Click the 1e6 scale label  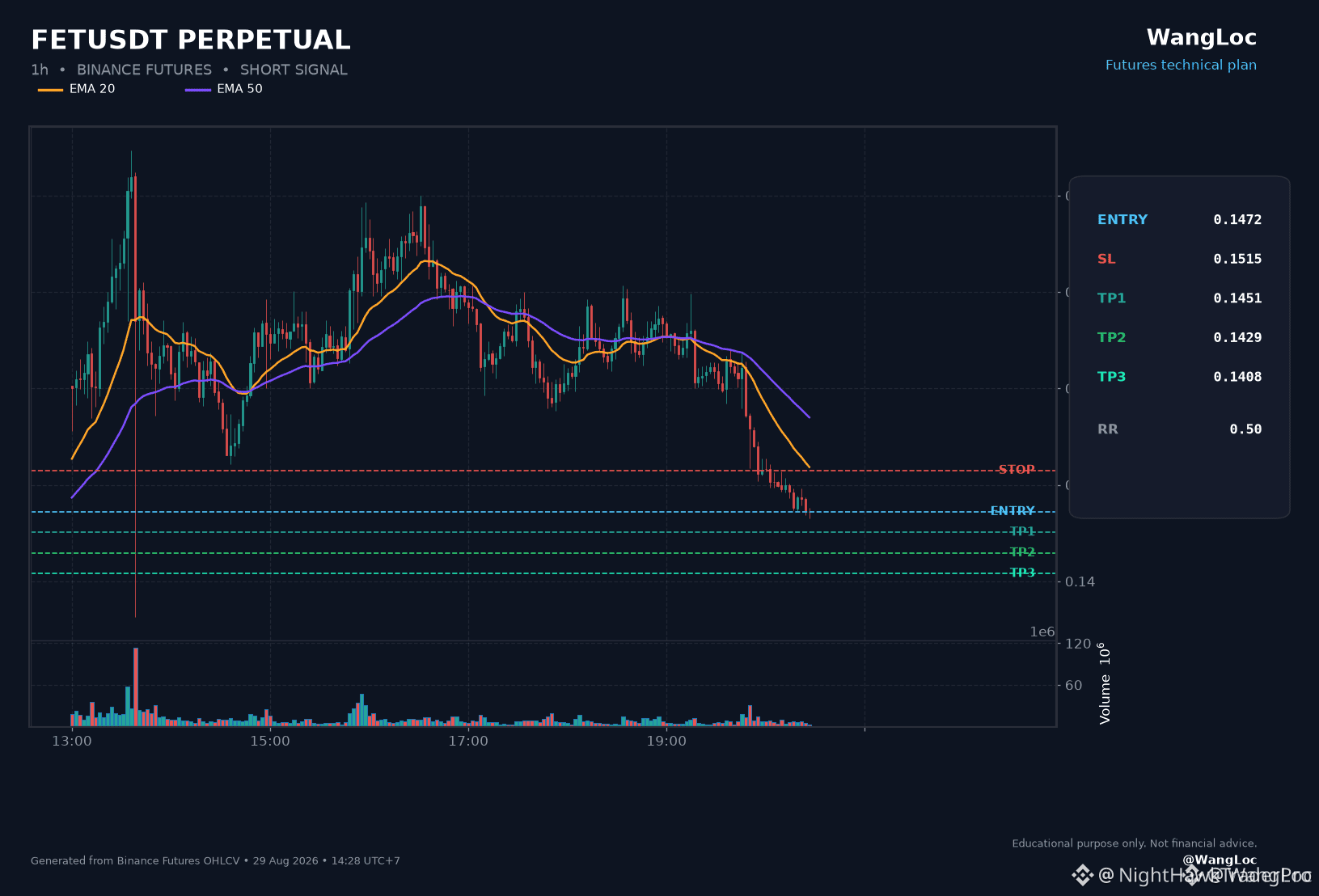pos(1042,632)
